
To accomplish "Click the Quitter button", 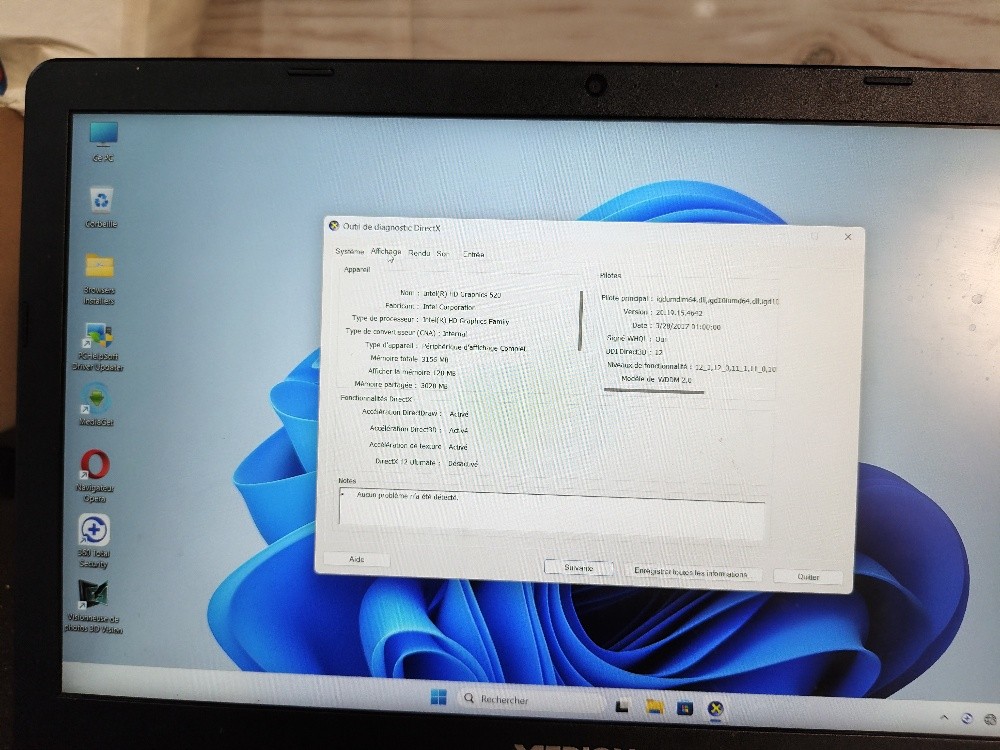I will (807, 577).
